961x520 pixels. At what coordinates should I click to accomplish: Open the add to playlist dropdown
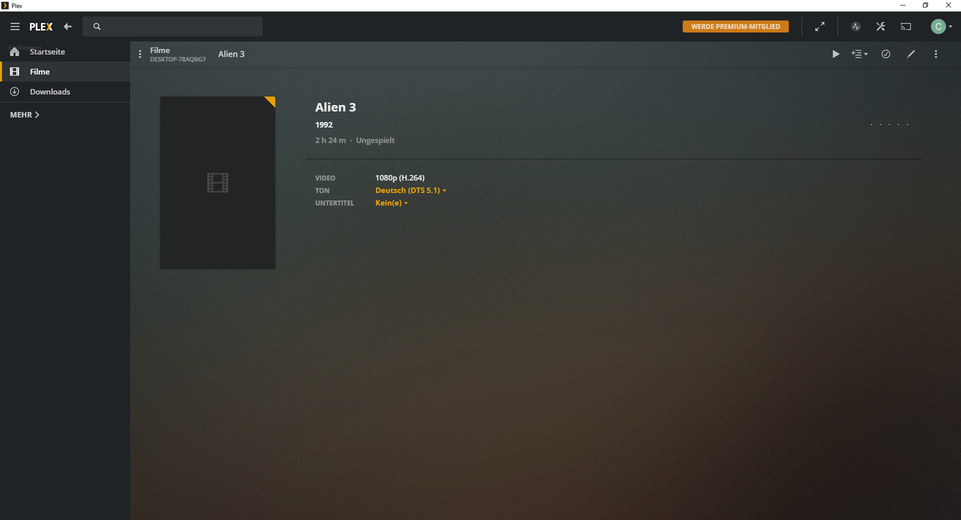click(x=859, y=54)
